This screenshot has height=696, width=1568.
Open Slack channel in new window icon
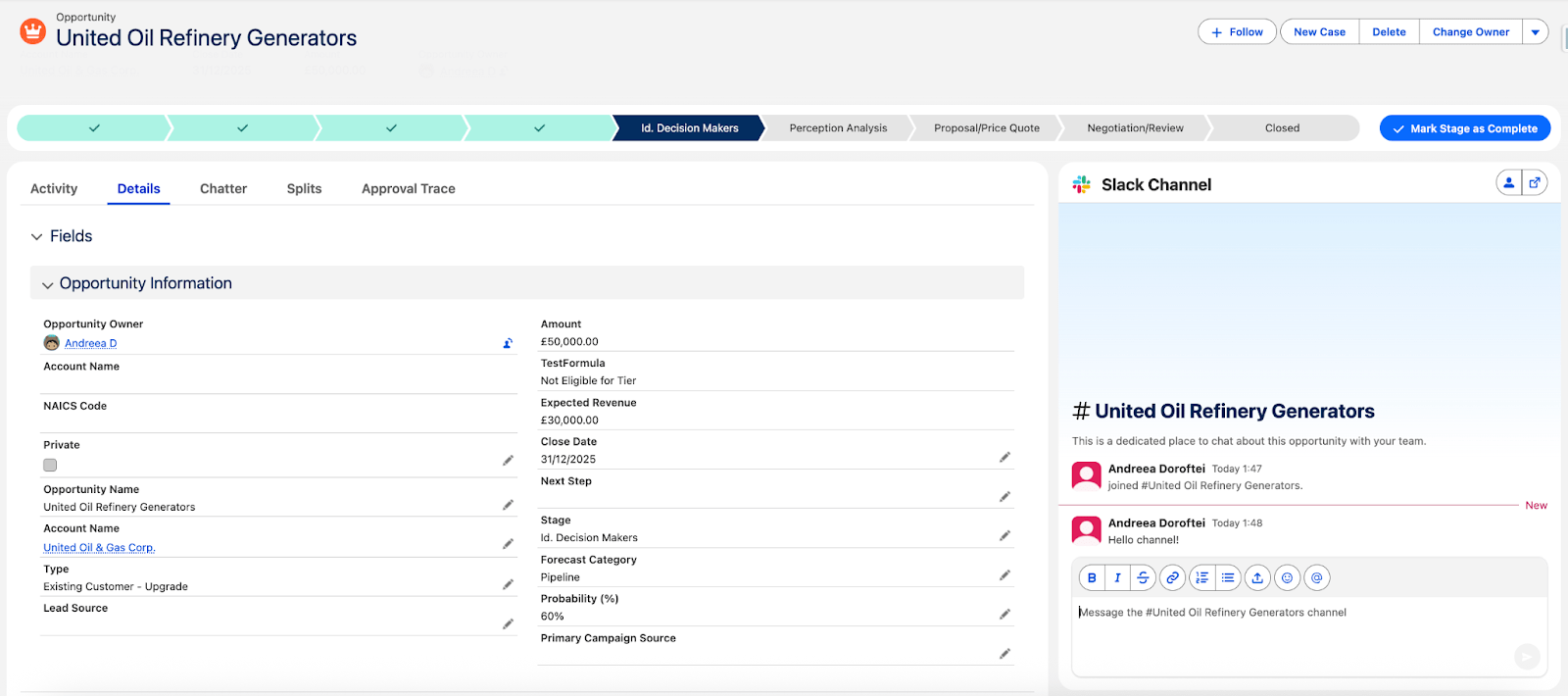(1535, 182)
